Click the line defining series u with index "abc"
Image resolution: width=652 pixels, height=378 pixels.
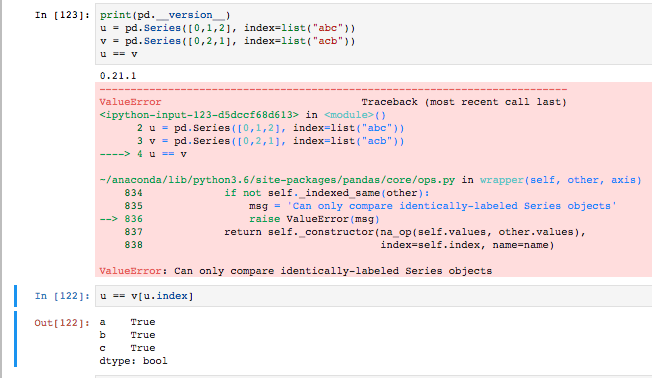[x=227, y=28]
